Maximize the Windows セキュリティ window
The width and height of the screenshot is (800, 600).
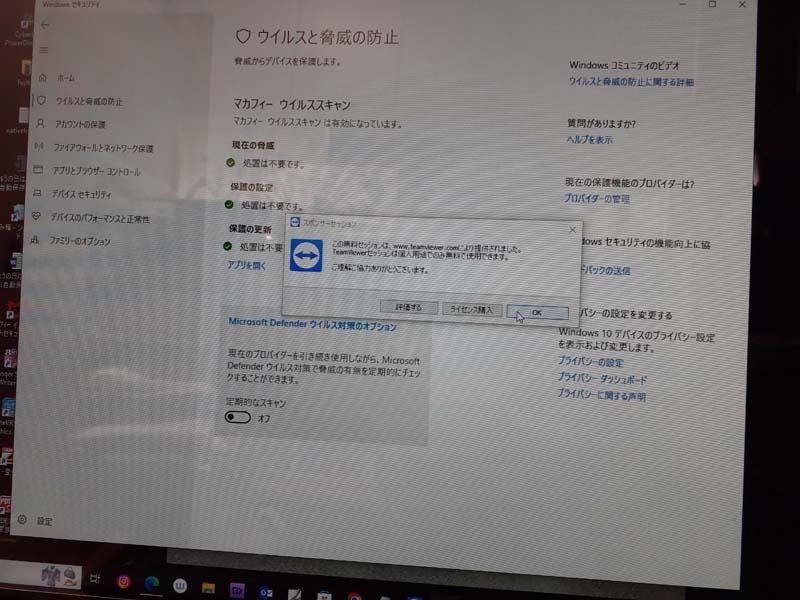712,4
